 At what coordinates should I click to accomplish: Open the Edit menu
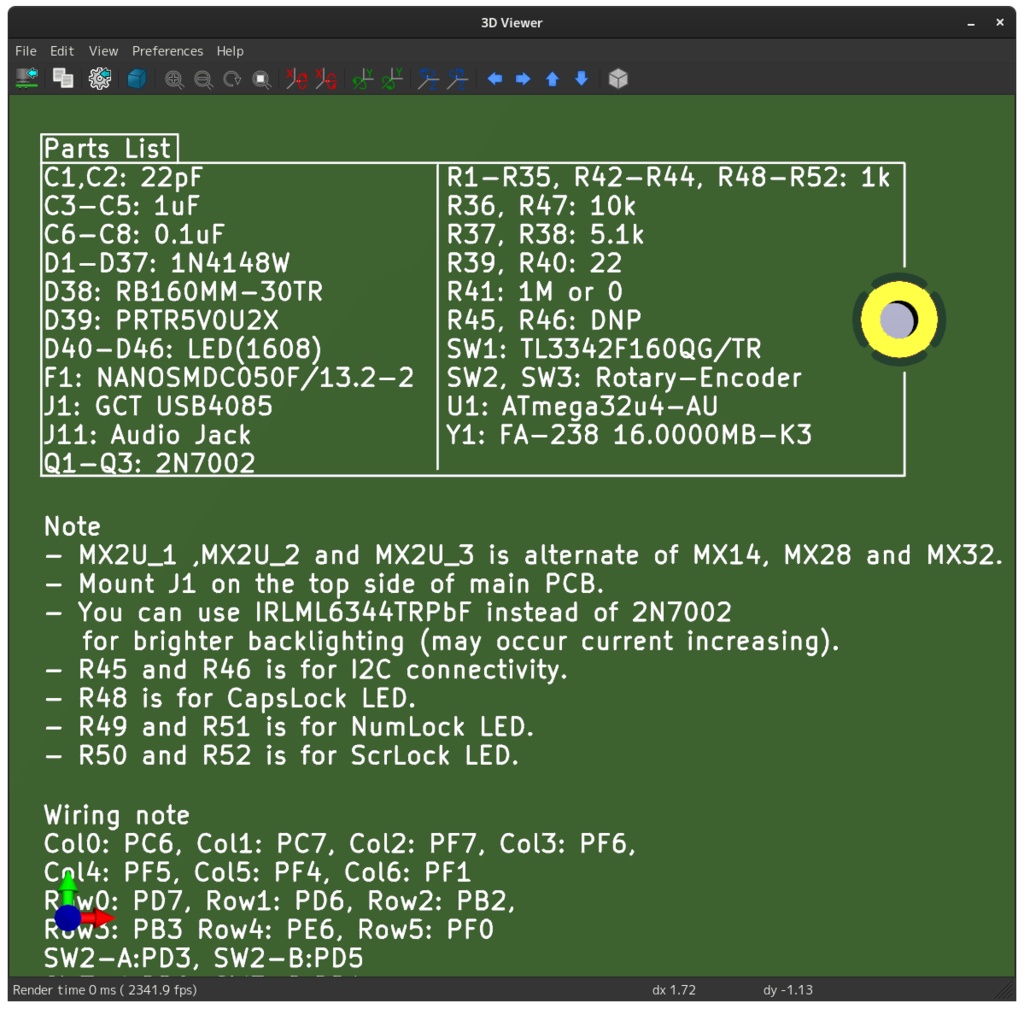(x=61, y=51)
